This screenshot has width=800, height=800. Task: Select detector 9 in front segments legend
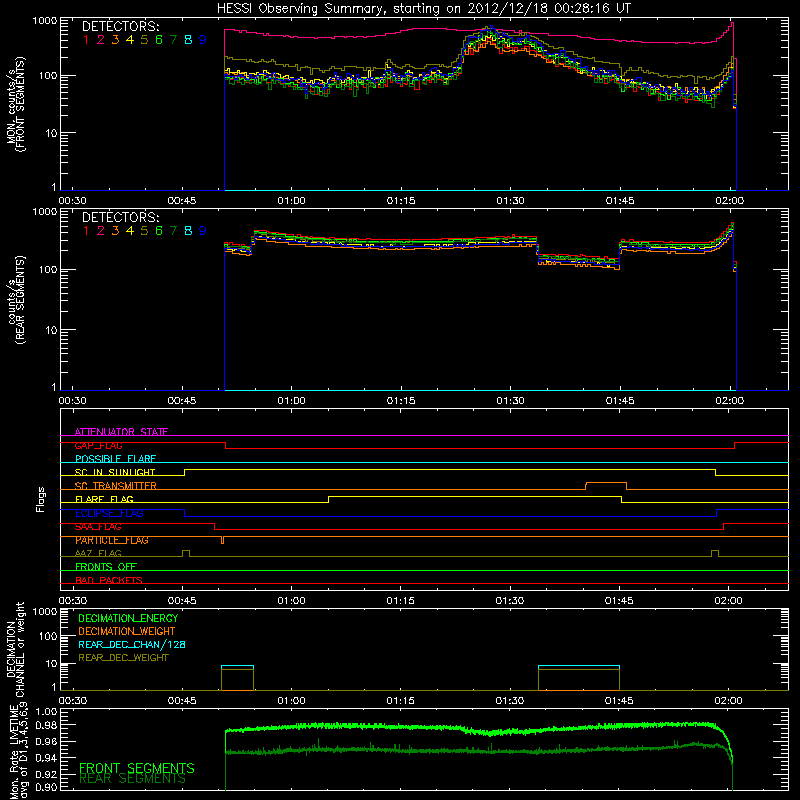coord(203,39)
